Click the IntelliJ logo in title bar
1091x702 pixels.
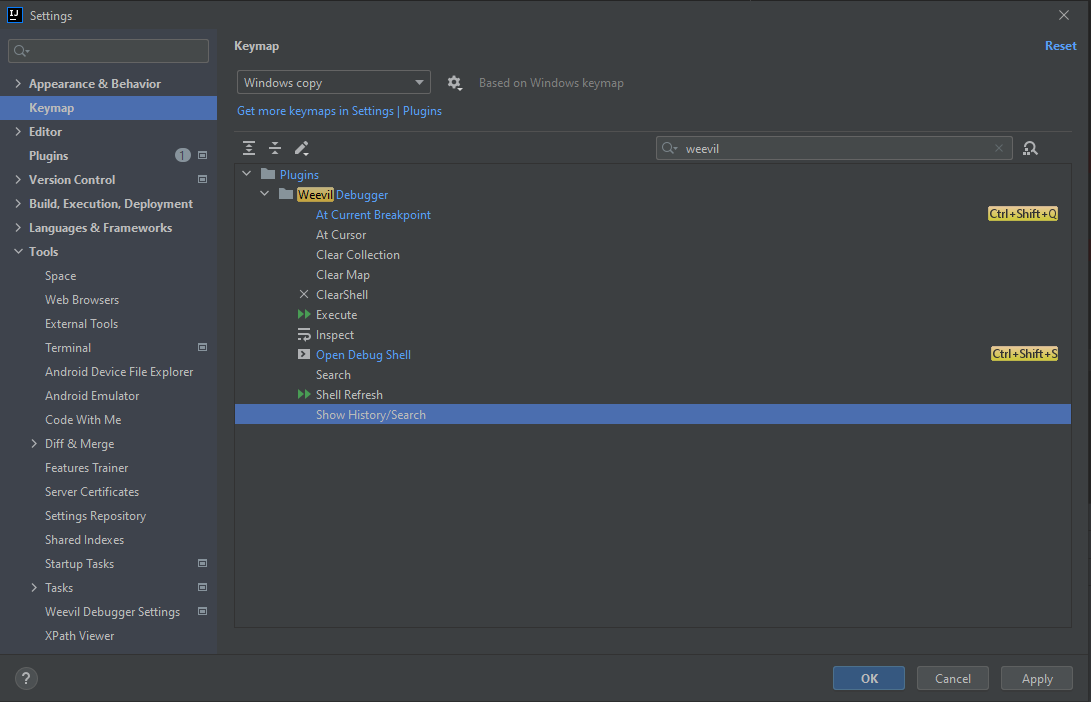click(15, 15)
